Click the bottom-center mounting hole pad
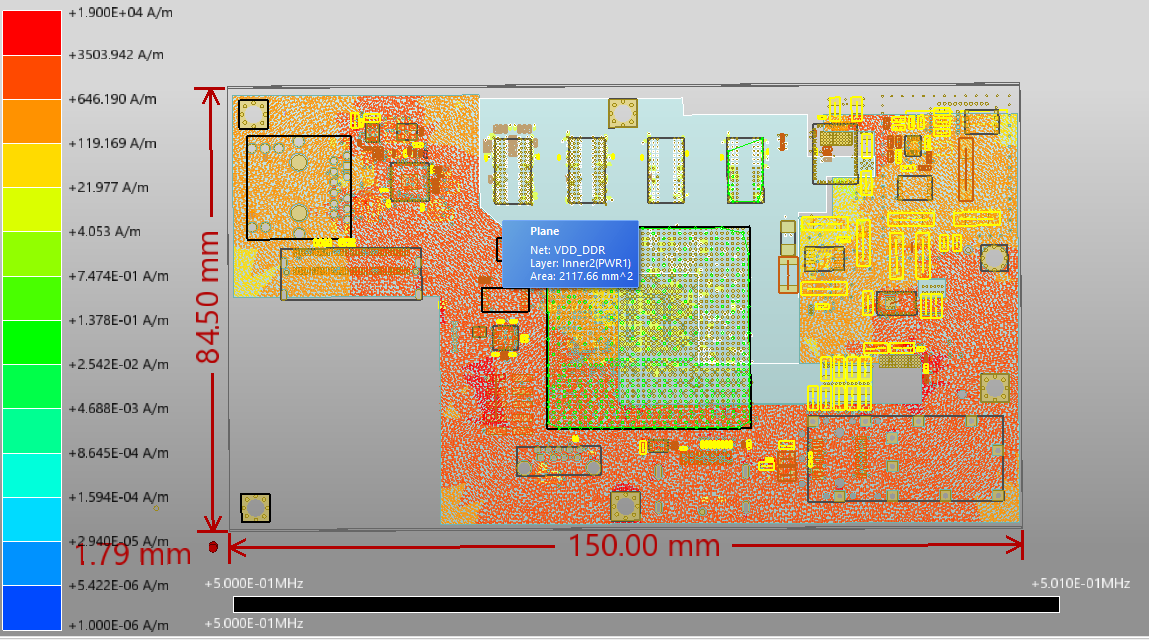1149x640 pixels. click(x=625, y=505)
